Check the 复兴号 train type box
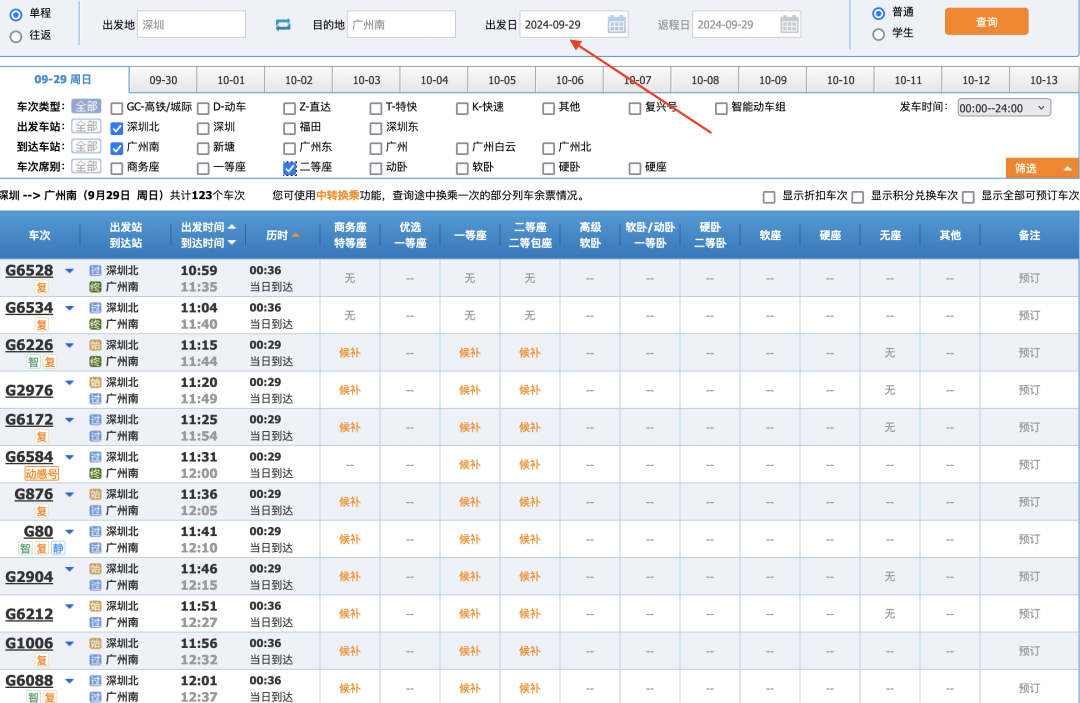This screenshot has width=1080, height=703. pyautogui.click(x=635, y=108)
